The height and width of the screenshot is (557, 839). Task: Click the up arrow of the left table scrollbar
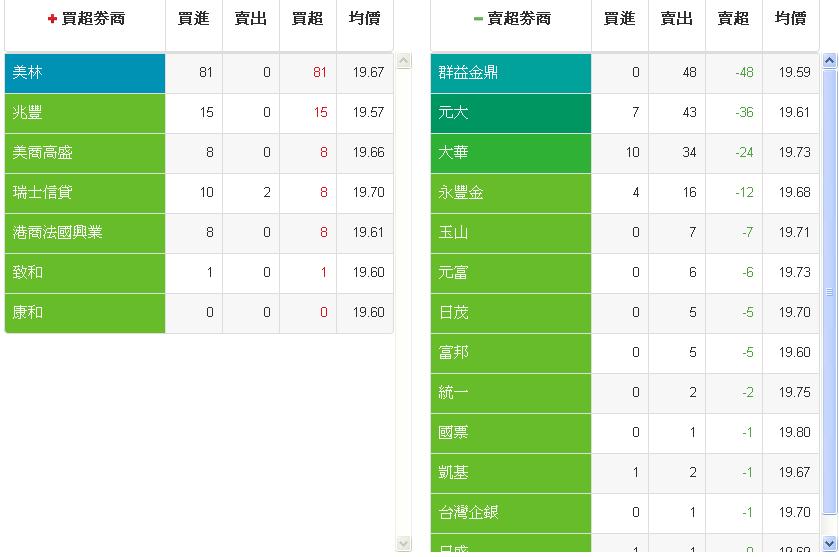[403, 61]
